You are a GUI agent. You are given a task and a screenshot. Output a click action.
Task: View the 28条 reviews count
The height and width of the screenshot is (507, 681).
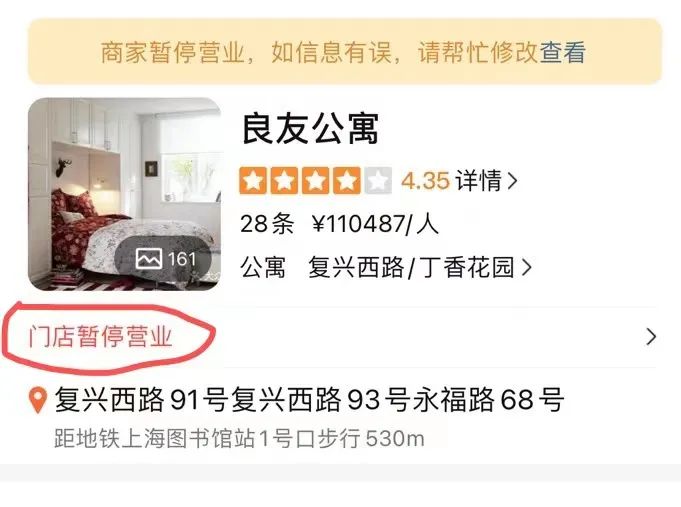(x=267, y=224)
